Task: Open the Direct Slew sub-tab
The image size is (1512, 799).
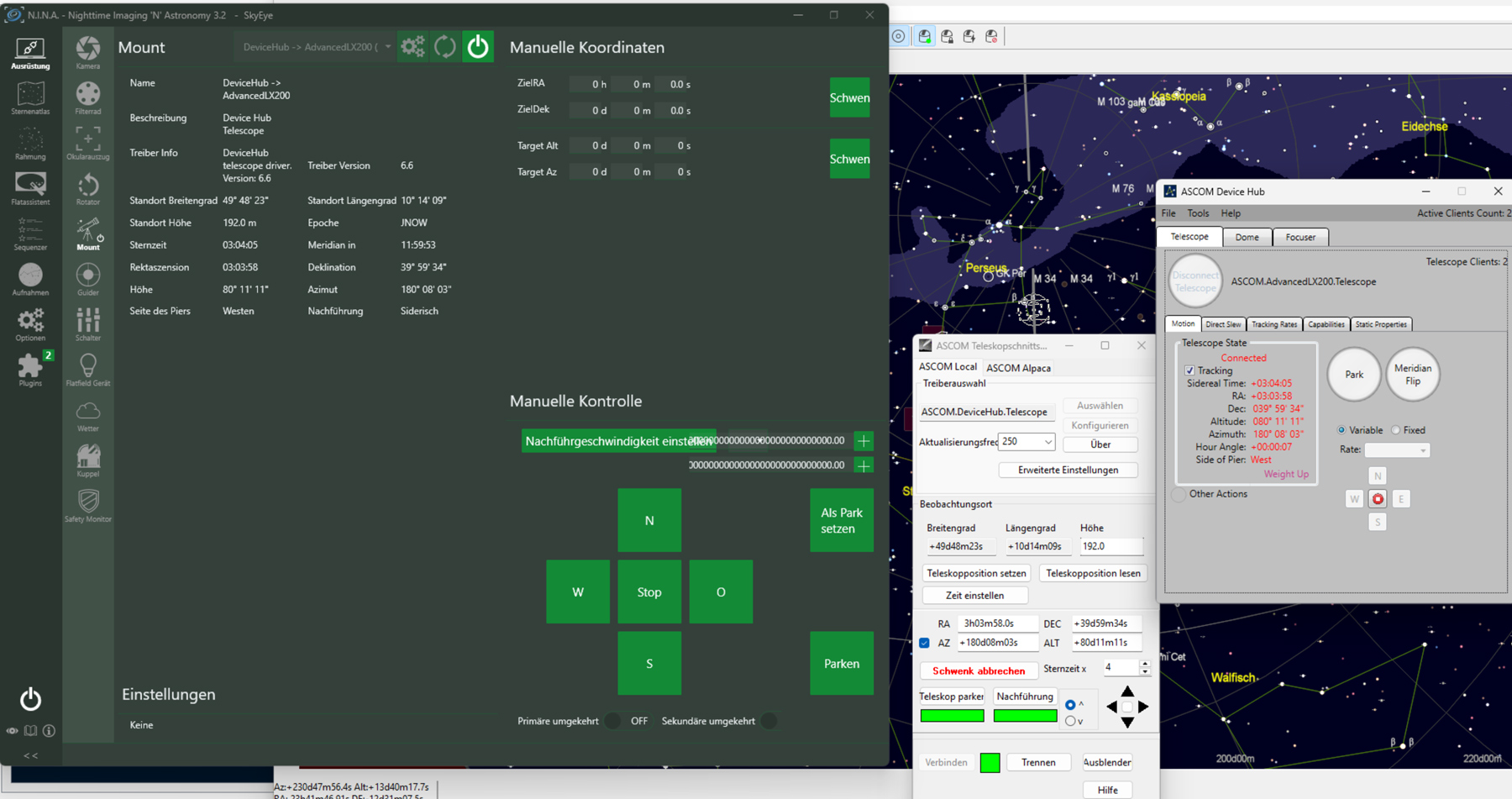Action: coord(1223,324)
